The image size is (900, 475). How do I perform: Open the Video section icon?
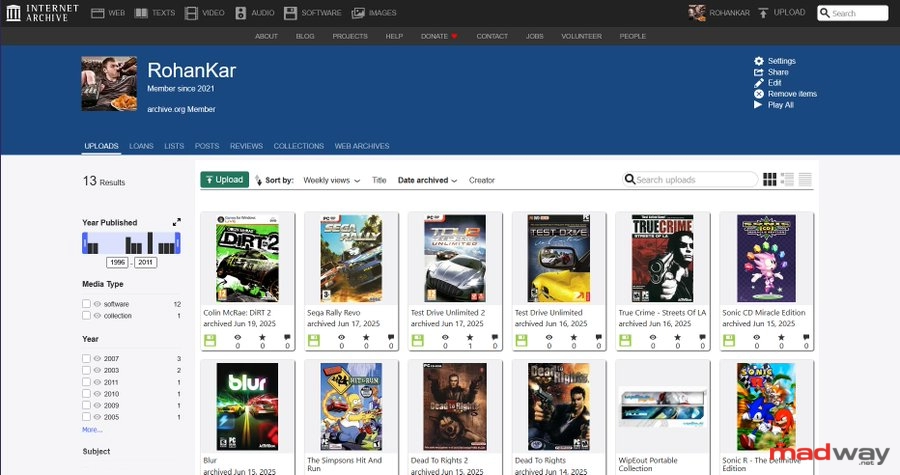tap(191, 13)
